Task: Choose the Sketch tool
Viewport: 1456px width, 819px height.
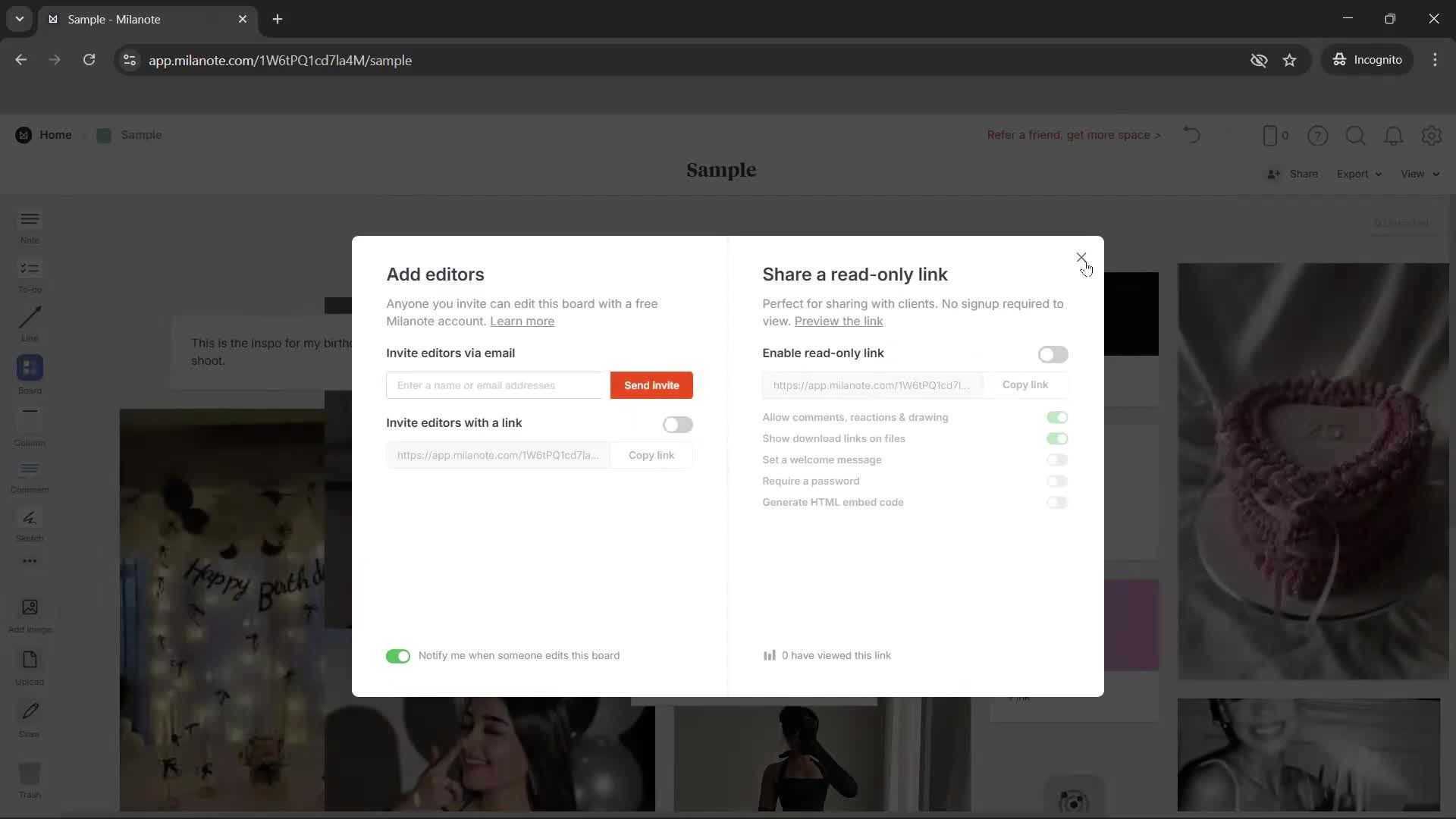Action: tap(29, 524)
